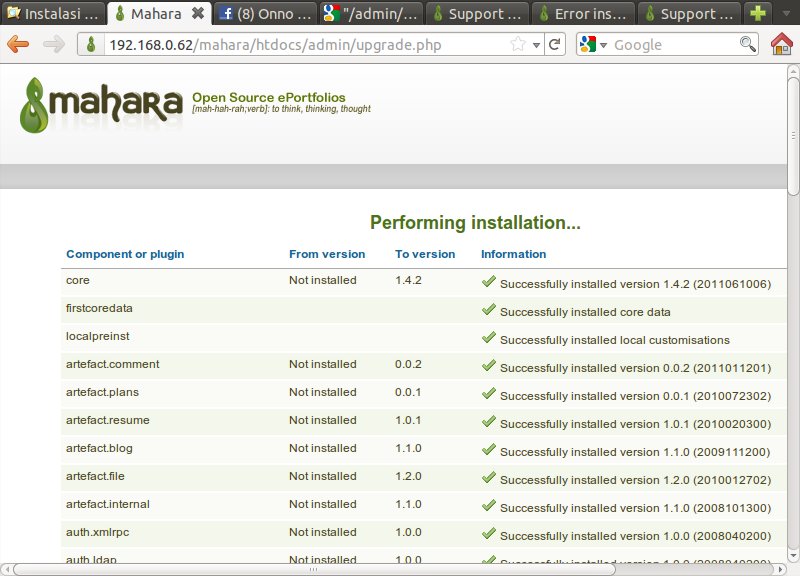Click the vertical scrollbar thumb
Screen dimensions: 800x576
[793, 135]
